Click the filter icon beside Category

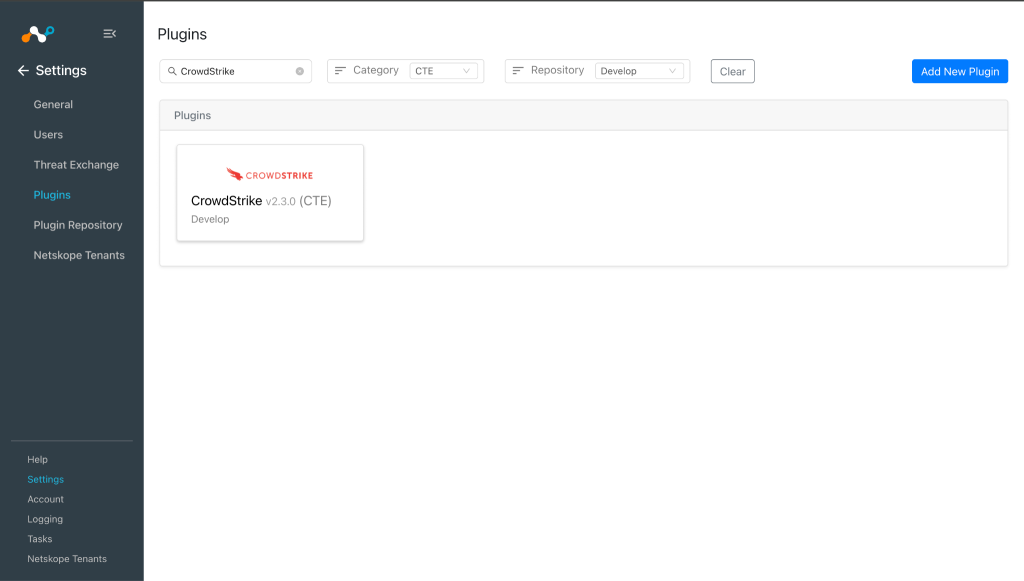click(340, 70)
